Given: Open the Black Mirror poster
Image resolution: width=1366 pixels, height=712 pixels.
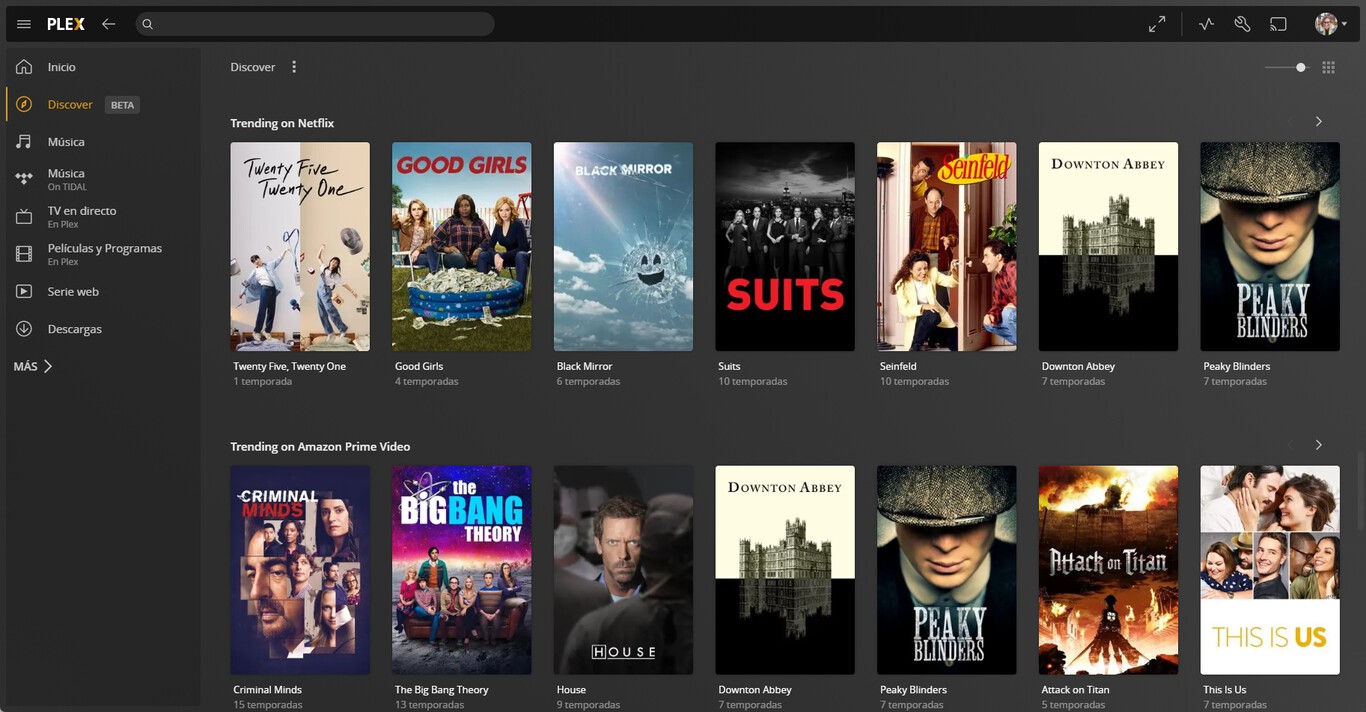Looking at the screenshot, I should click(623, 246).
